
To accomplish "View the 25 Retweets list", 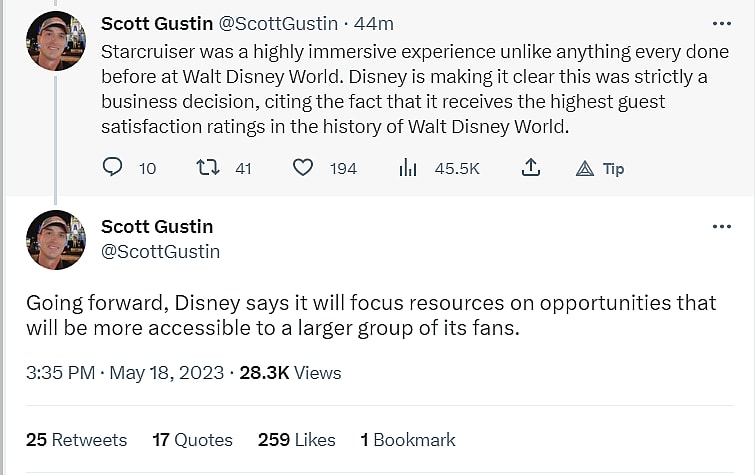I will tap(76, 440).
